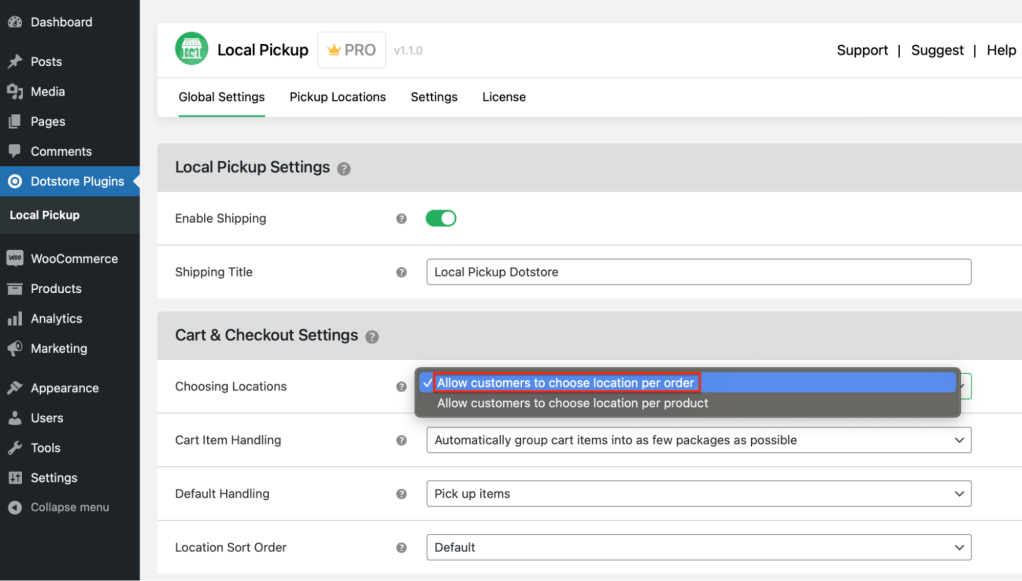Open the Cart Item Handling dropdown

point(698,440)
